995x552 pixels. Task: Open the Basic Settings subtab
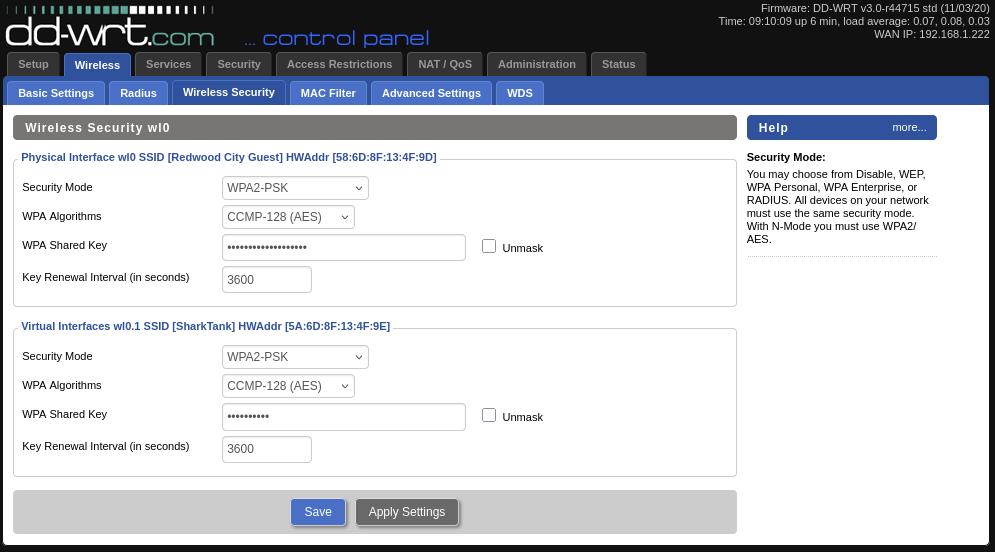click(56, 93)
